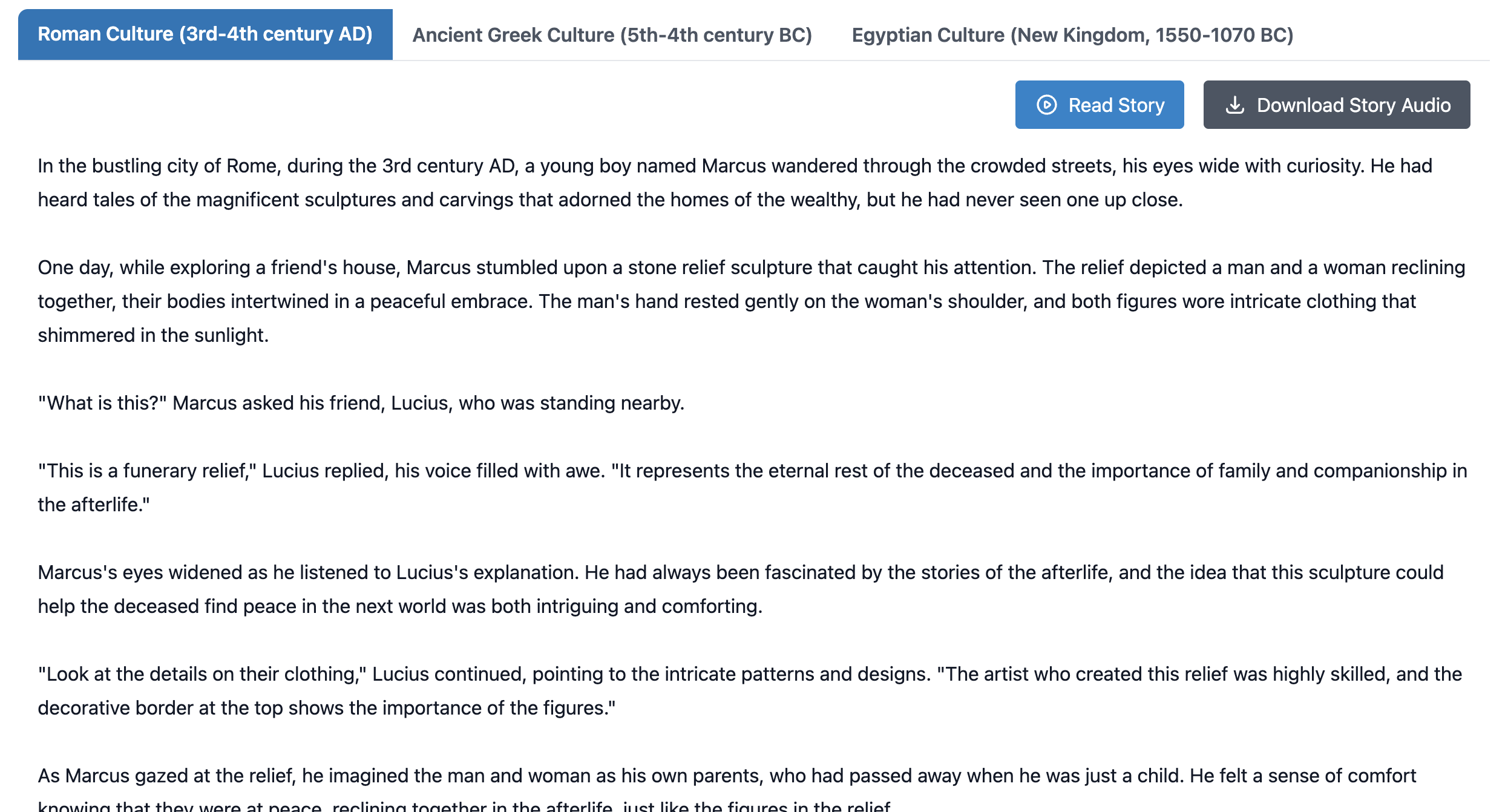The image size is (1508, 812).
Task: Click the opening paragraph about bustling Rome
Action: (735, 183)
